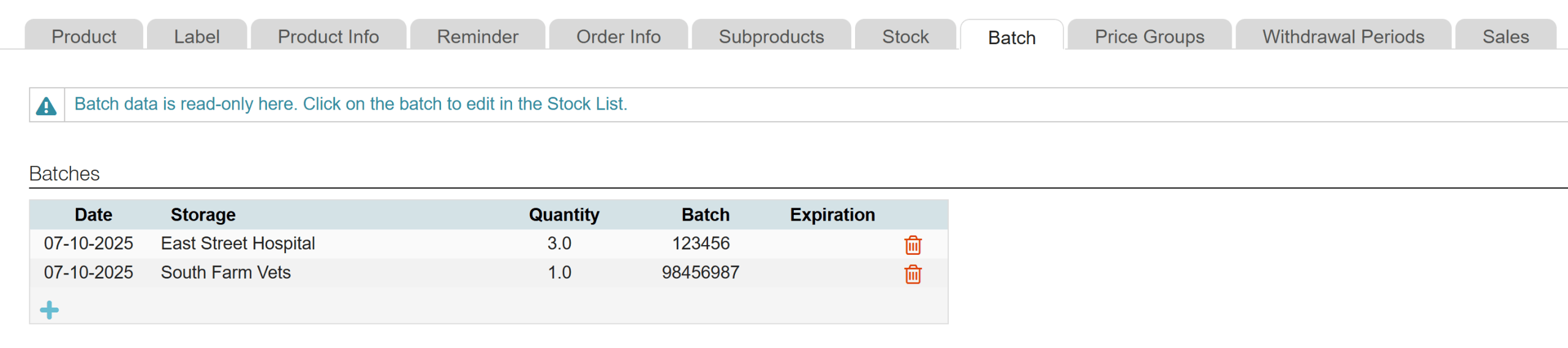The image size is (1568, 348).
Task: Select the Reminder tab
Action: click(x=478, y=37)
